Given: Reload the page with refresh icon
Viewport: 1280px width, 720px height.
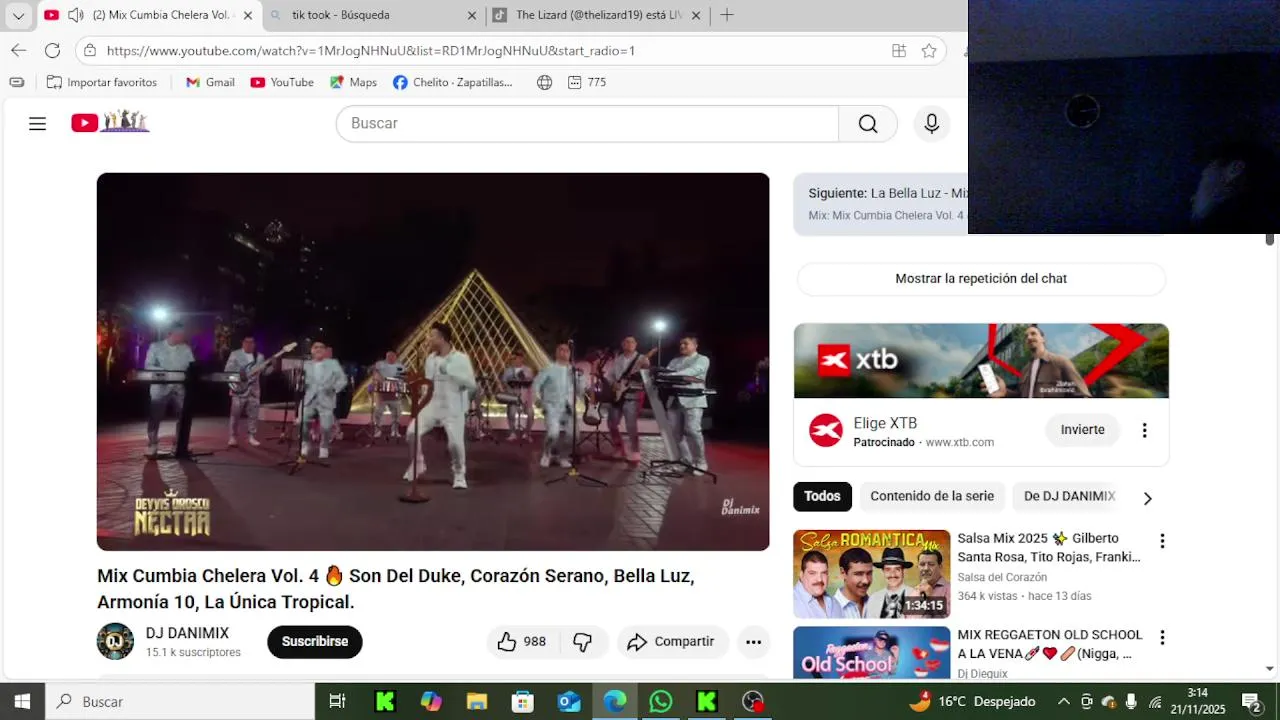Looking at the screenshot, I should 53,50.
